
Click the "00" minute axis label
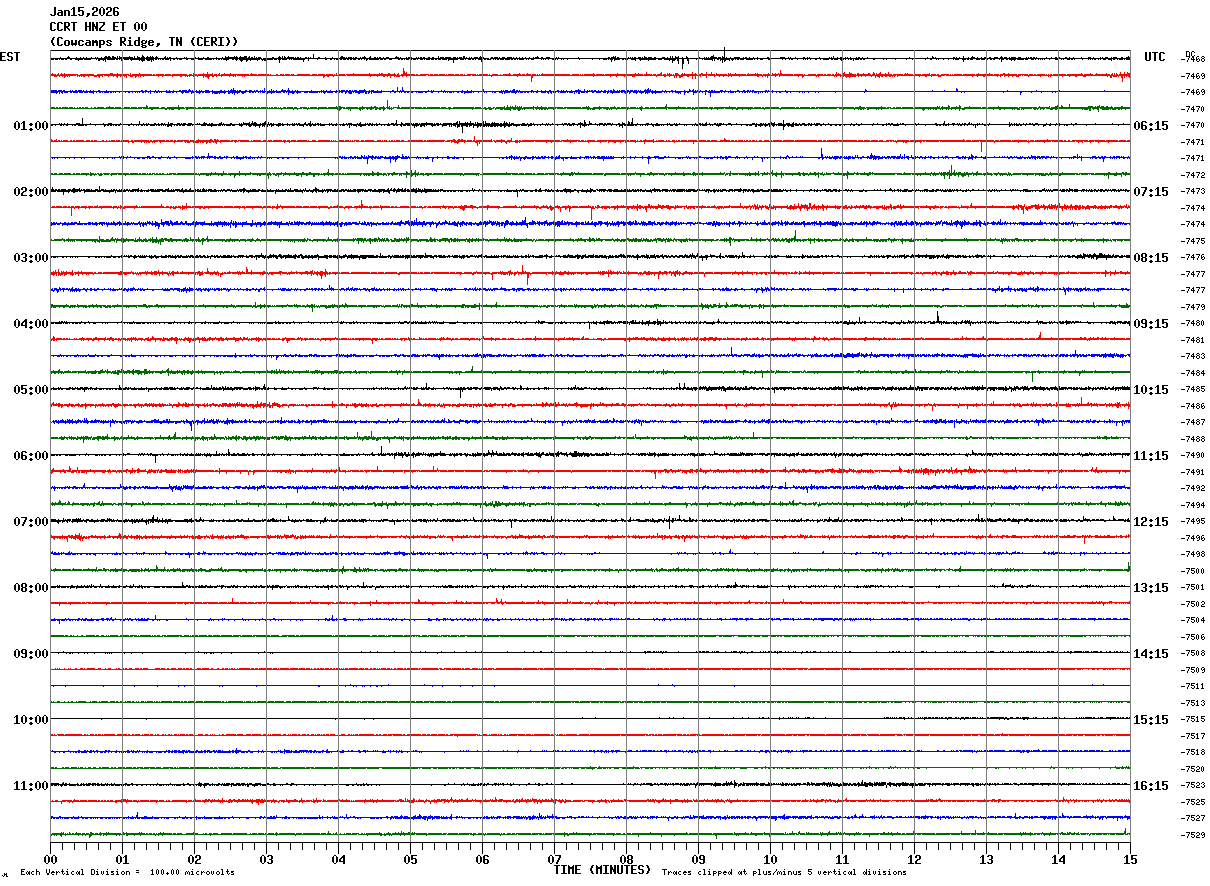click(x=50, y=860)
